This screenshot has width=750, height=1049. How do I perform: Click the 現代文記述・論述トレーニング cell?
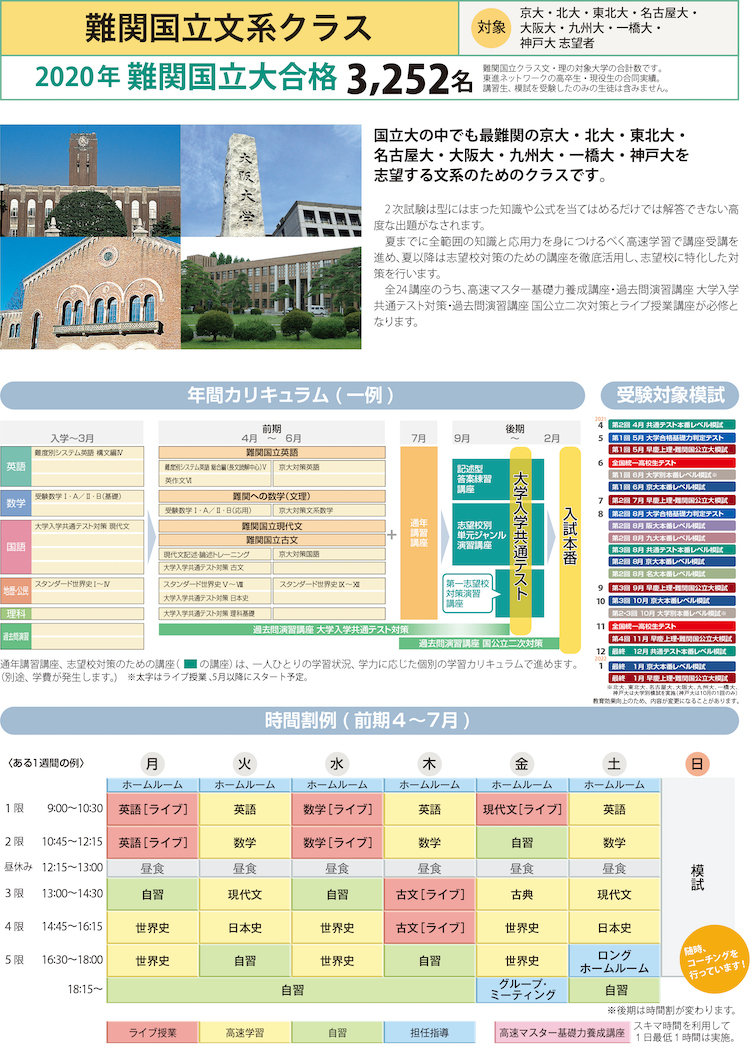[215, 554]
